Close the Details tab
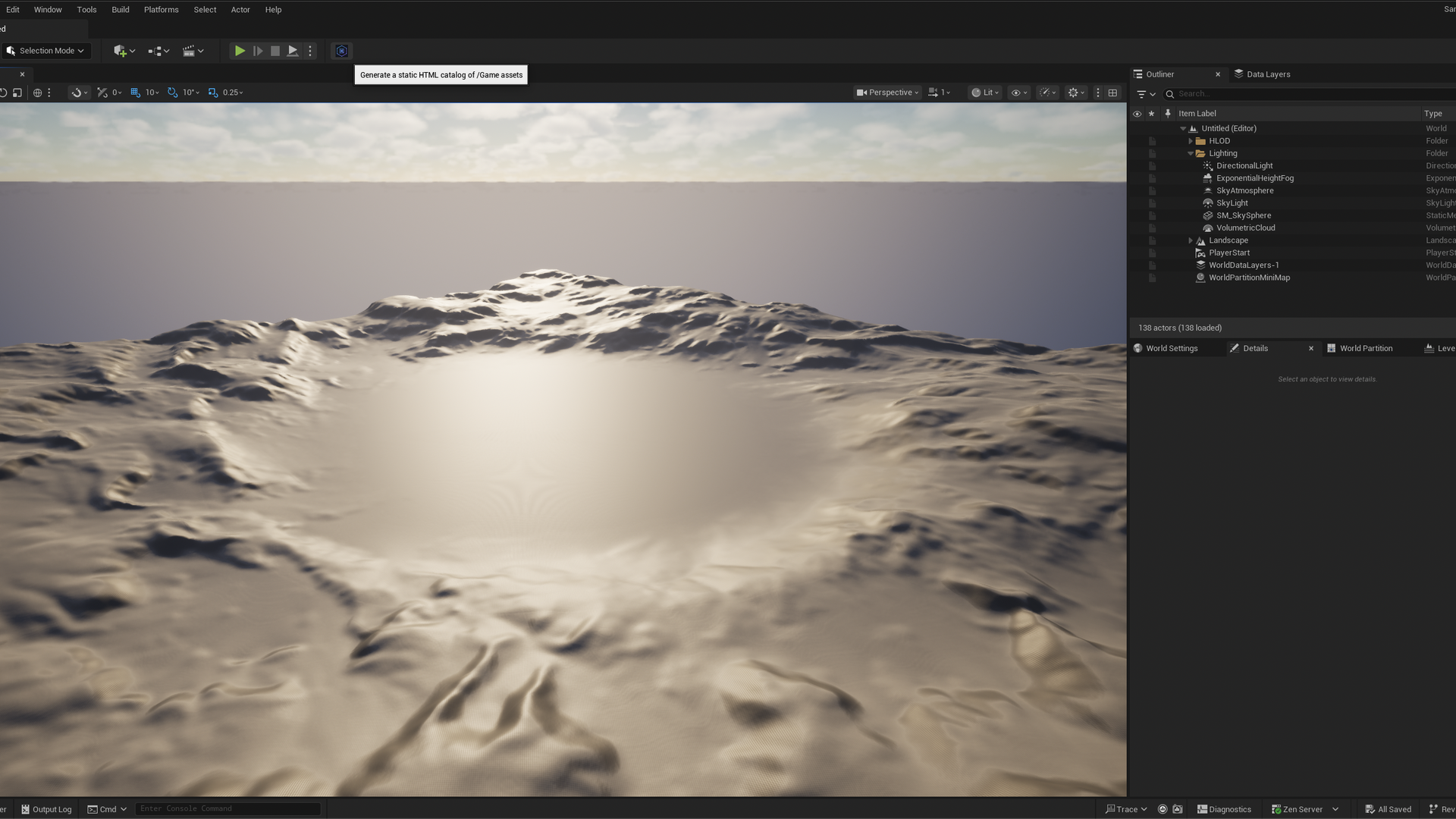 click(x=1311, y=349)
